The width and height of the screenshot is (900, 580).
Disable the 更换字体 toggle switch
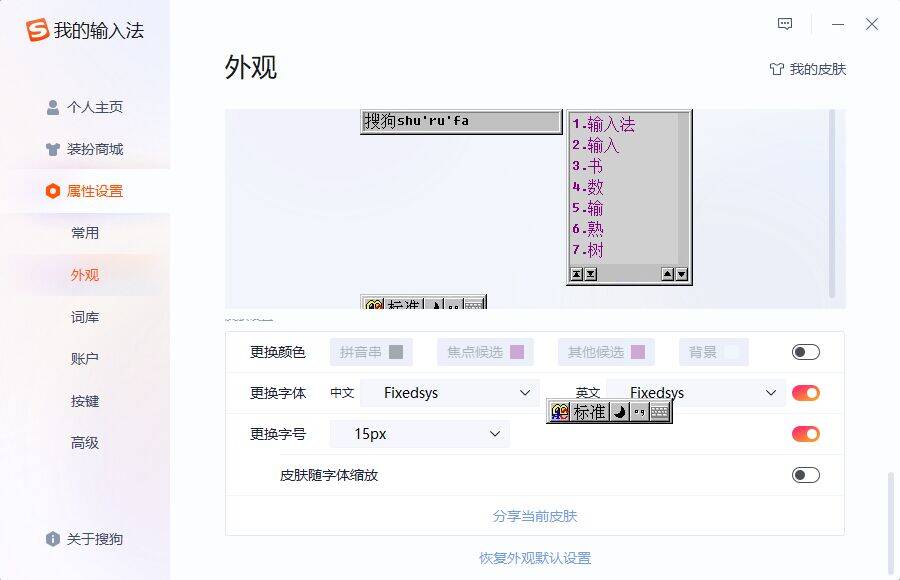[805, 393]
